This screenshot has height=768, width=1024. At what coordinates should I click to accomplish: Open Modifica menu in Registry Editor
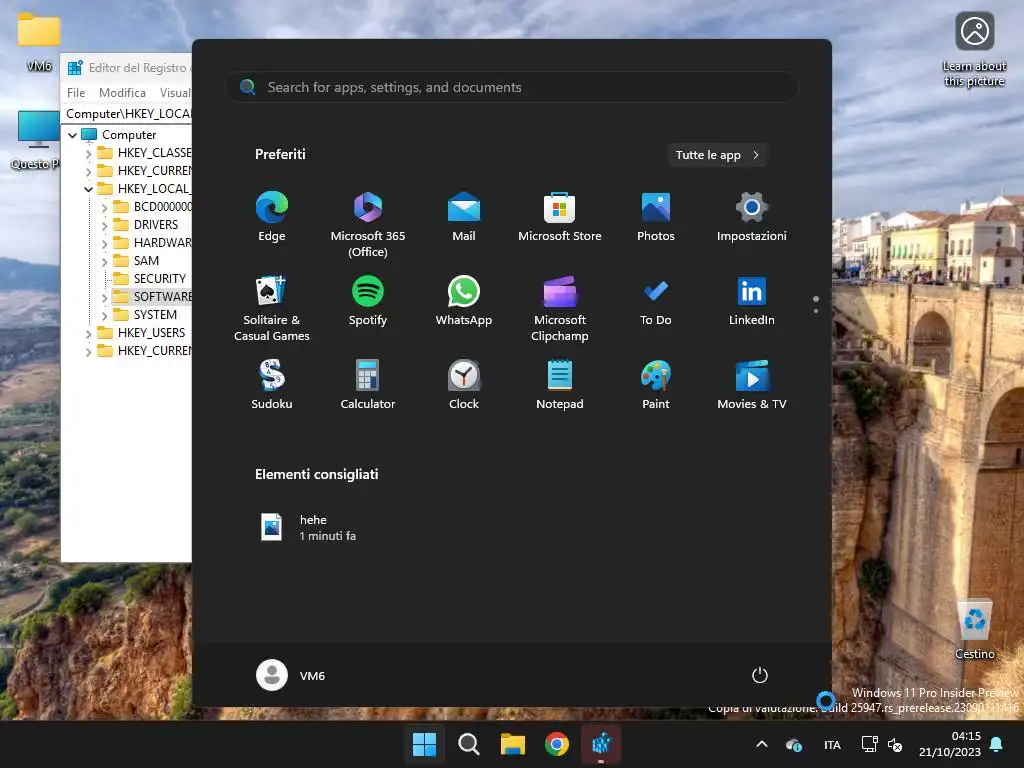122,93
